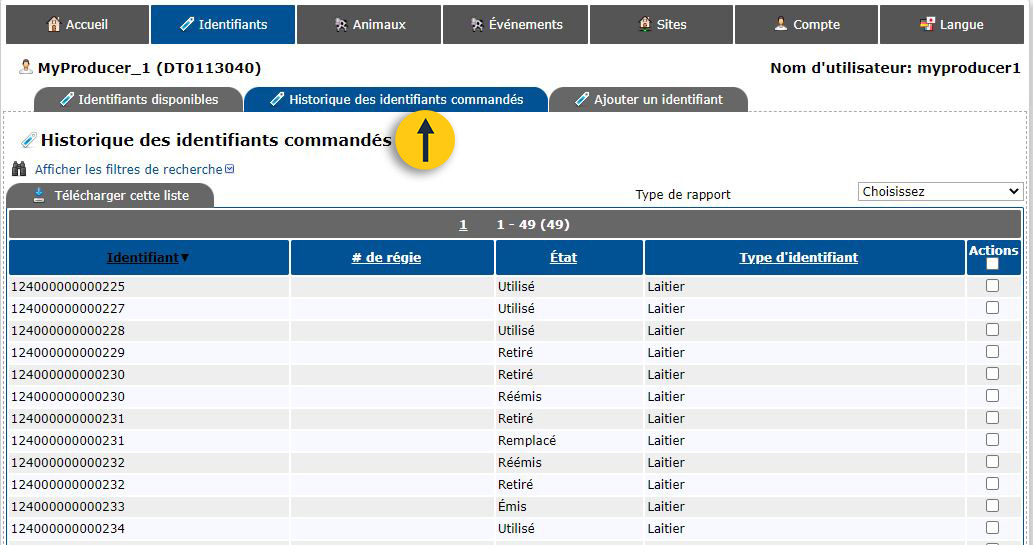The image size is (1033, 545).
Task: Expand the search filters arrow icon
Action: point(229,169)
